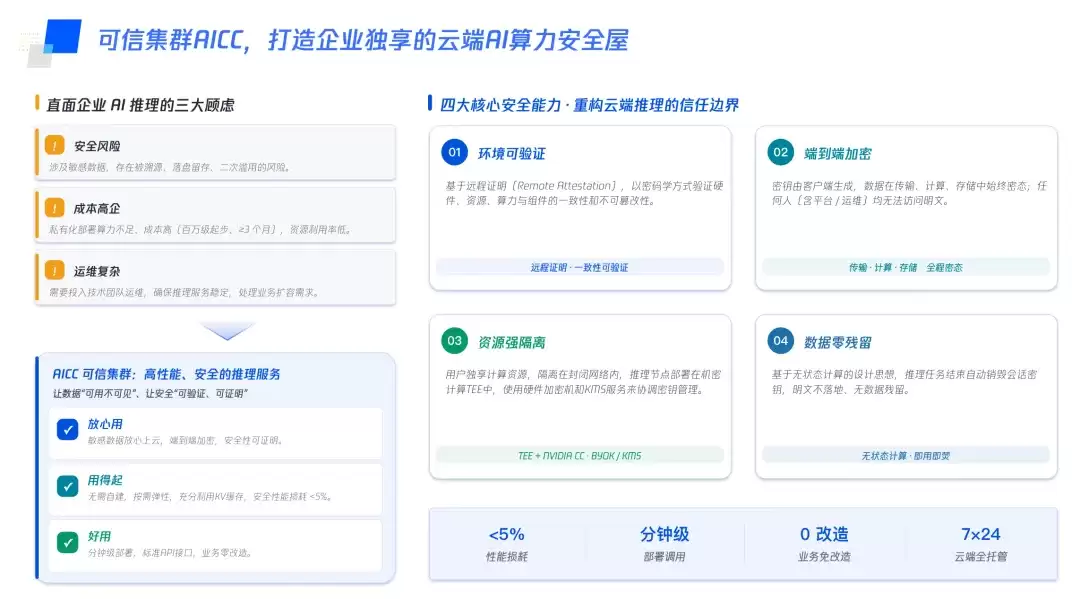Image resolution: width=1080 pixels, height=599 pixels.
Task: Click the 0 改造 业务免改造 statistic
Action: [824, 544]
